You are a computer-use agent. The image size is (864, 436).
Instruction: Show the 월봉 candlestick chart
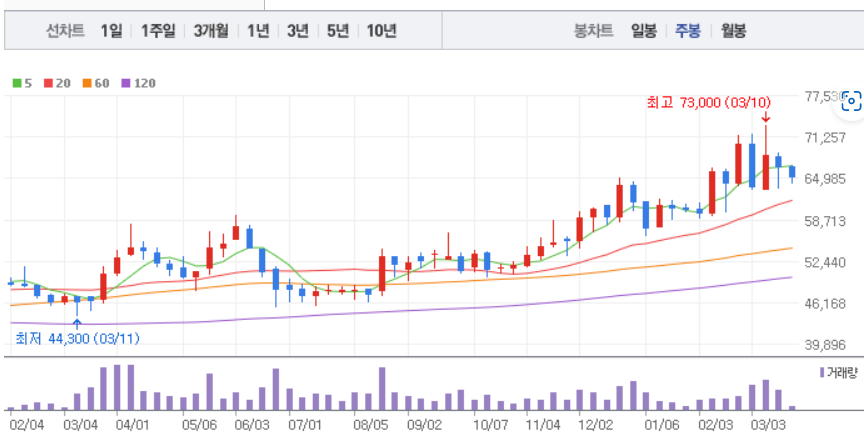[x=733, y=31]
